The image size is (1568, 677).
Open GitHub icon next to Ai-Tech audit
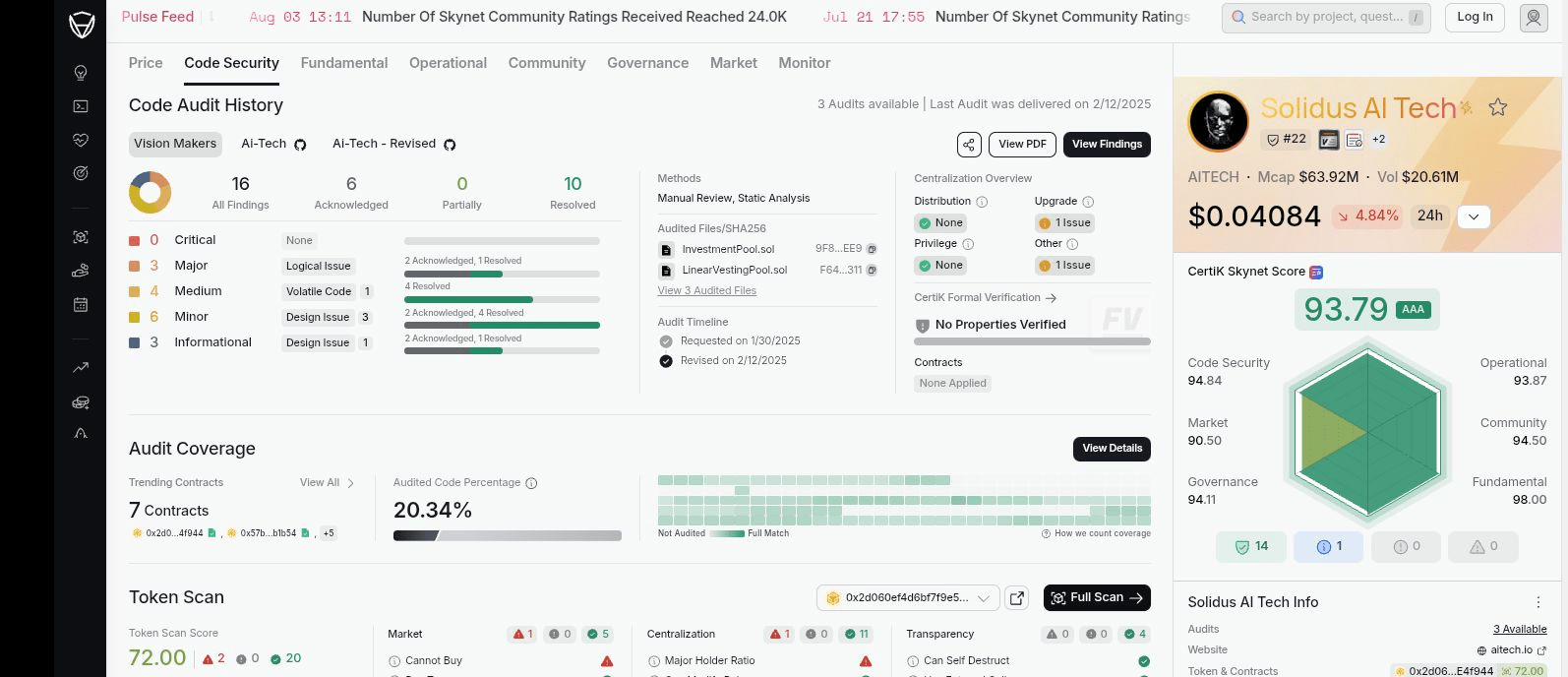click(300, 145)
